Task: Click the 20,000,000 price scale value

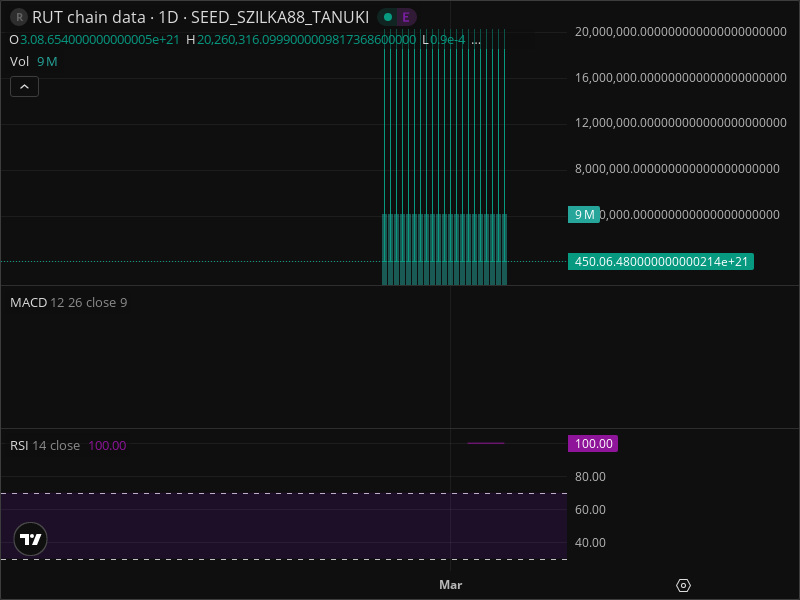Action: pos(681,32)
